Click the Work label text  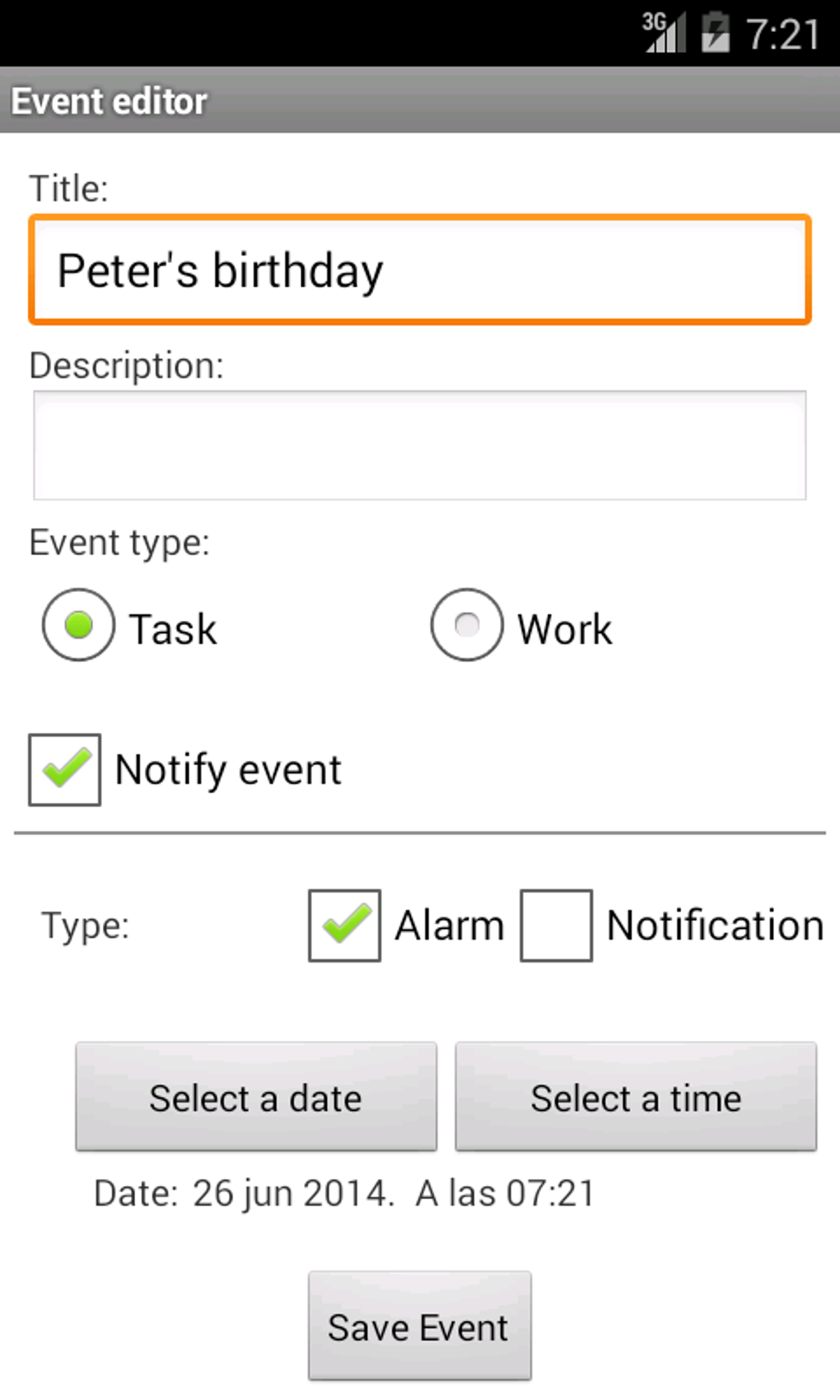click(x=565, y=630)
